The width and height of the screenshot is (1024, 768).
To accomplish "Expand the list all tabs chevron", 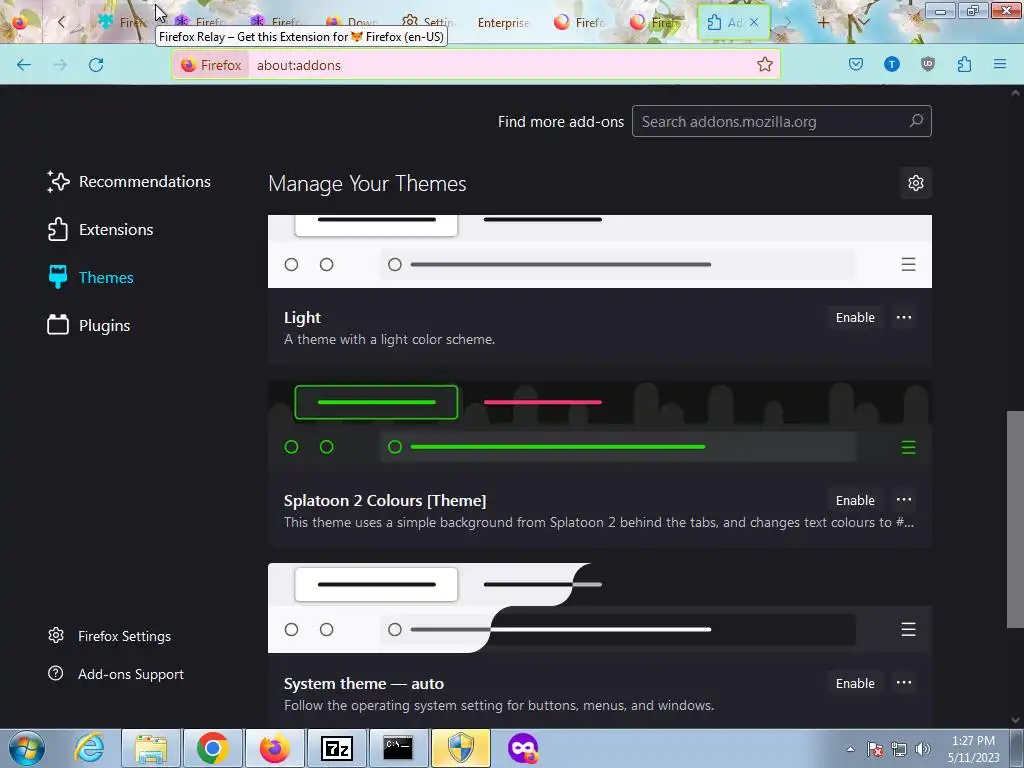I will [x=863, y=23].
